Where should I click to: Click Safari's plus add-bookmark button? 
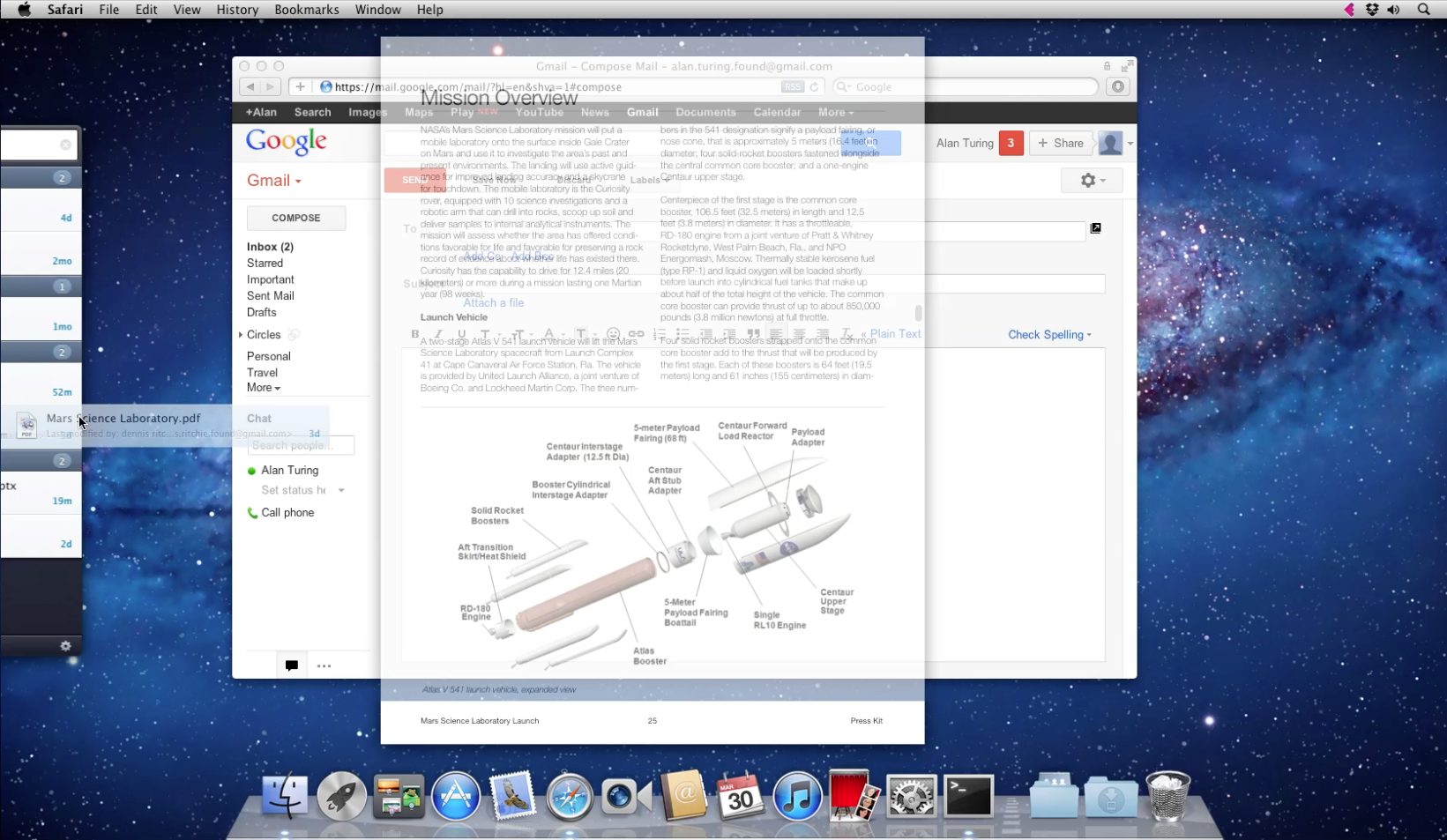300,86
